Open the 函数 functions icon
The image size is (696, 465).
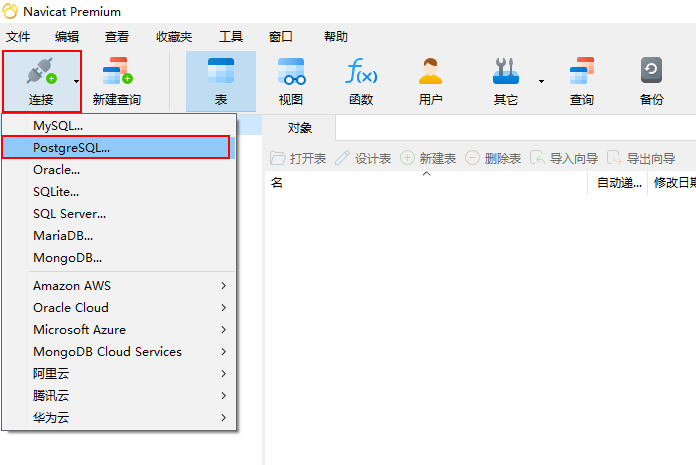pos(361,71)
